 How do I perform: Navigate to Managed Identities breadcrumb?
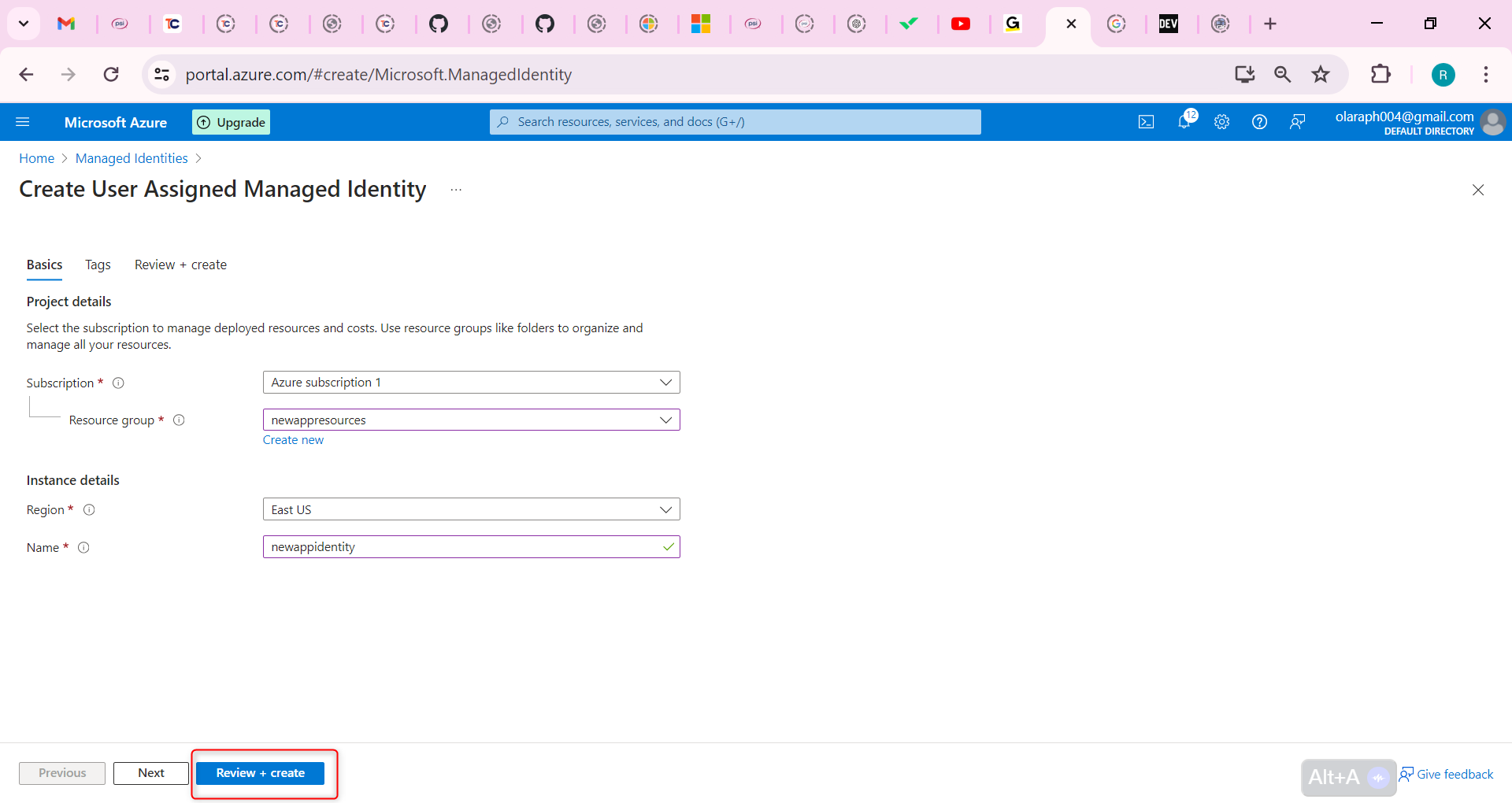point(131,158)
